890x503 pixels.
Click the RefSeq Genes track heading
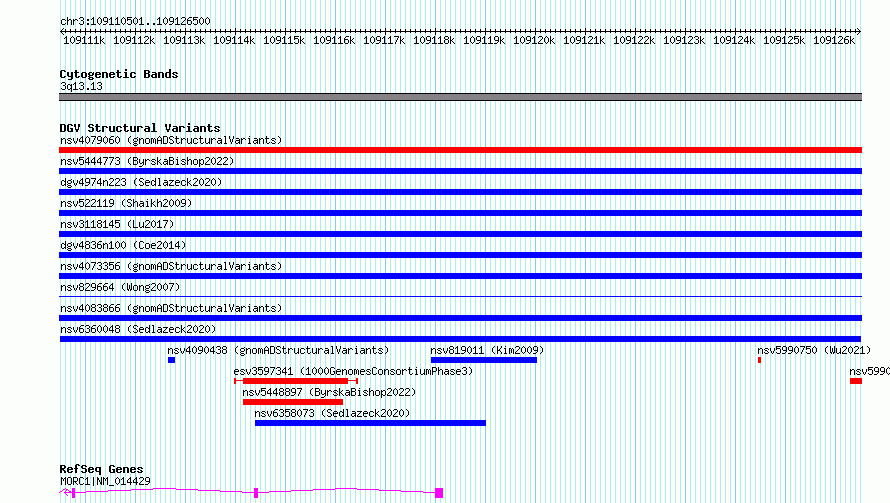pyautogui.click(x=101, y=469)
